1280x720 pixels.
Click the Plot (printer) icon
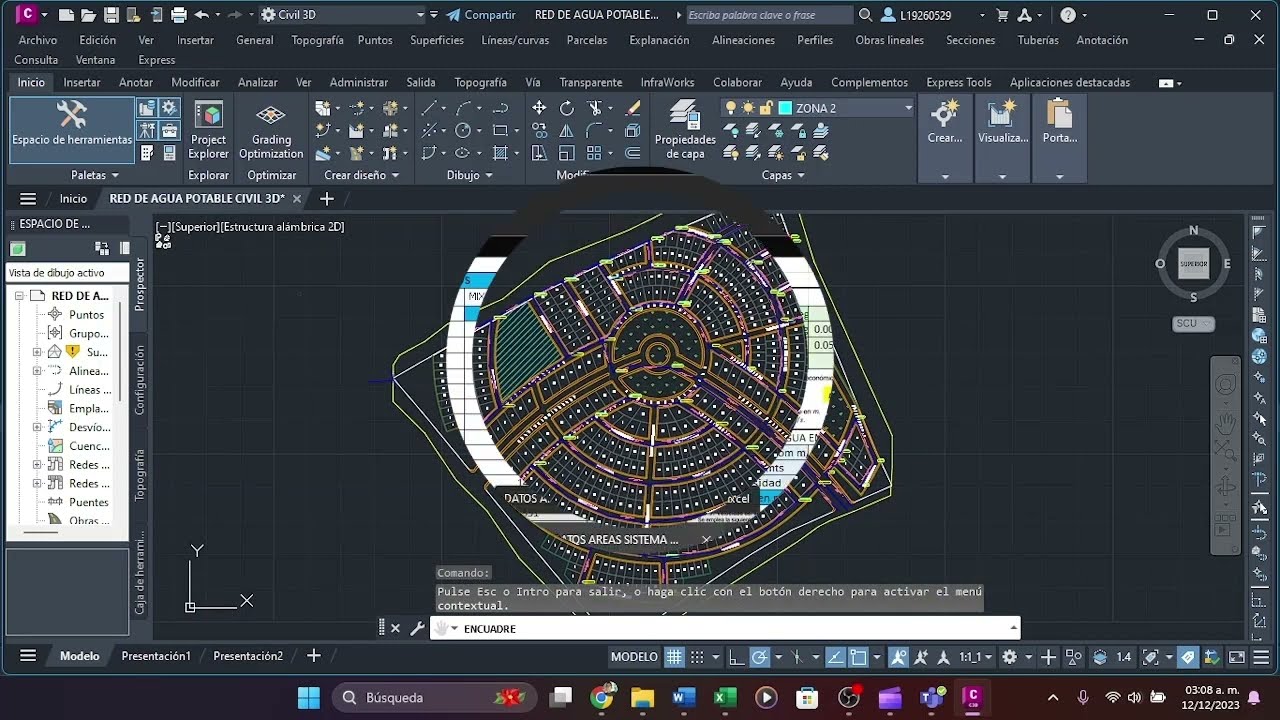(179, 15)
